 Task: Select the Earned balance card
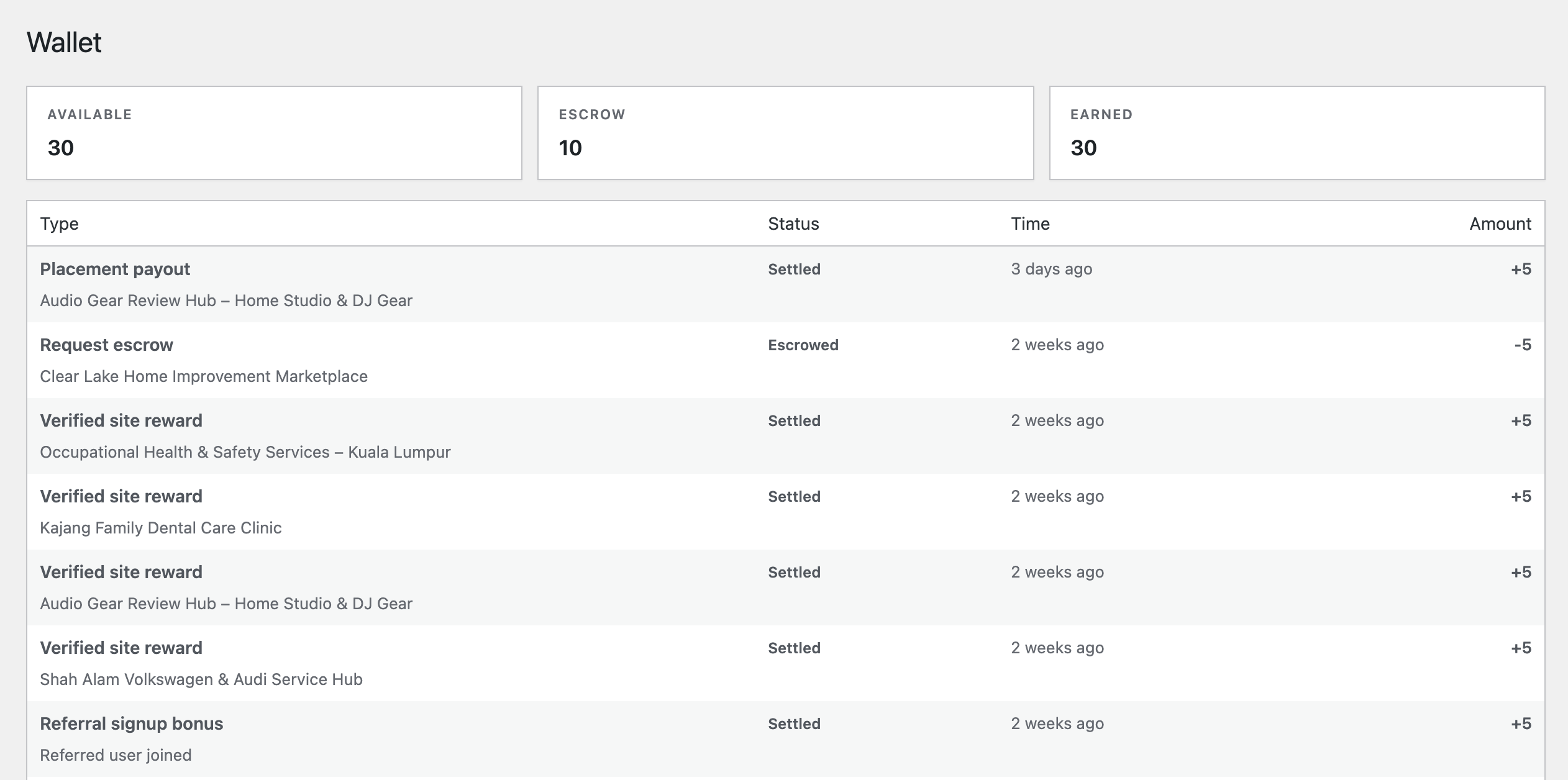point(1297,133)
